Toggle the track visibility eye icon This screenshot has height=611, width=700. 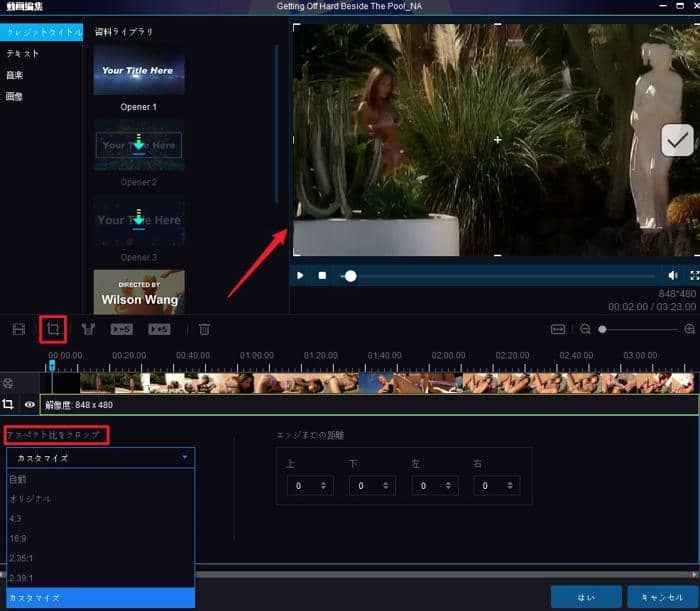point(30,405)
